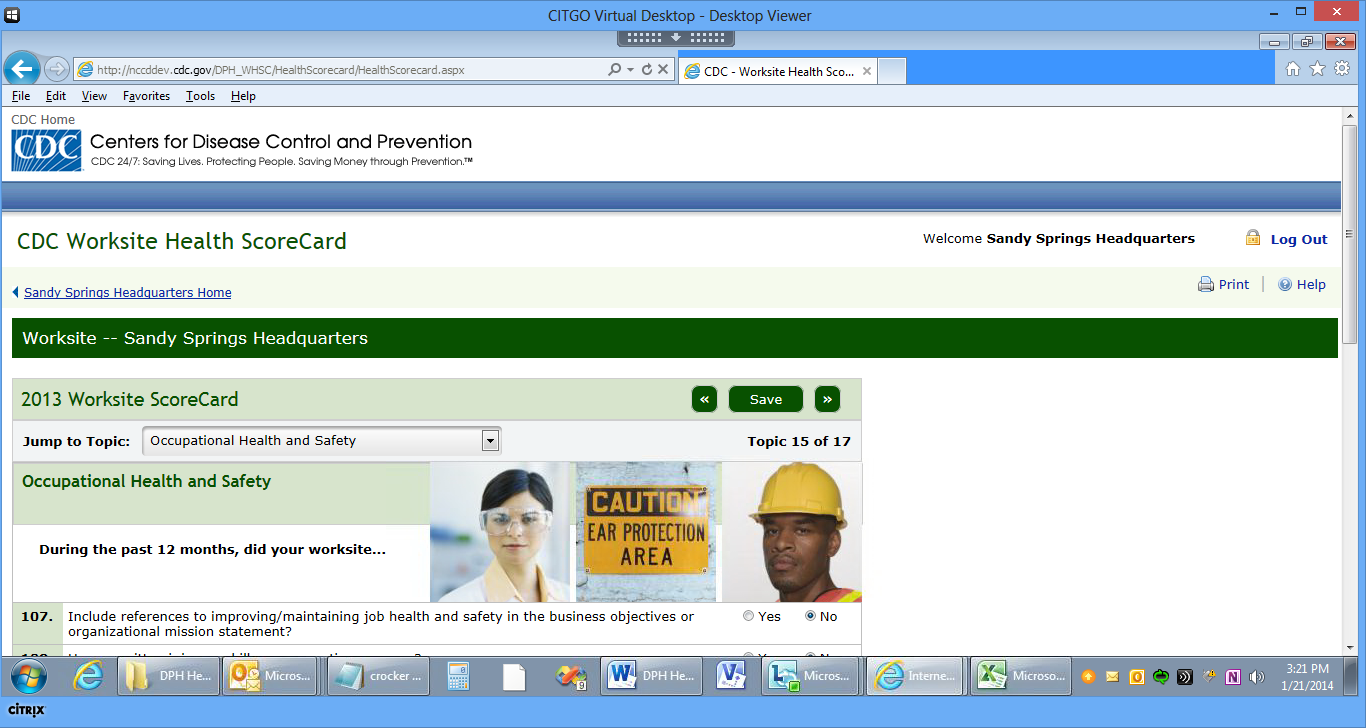Open the File menu
The image size is (1366, 728).
(21, 96)
